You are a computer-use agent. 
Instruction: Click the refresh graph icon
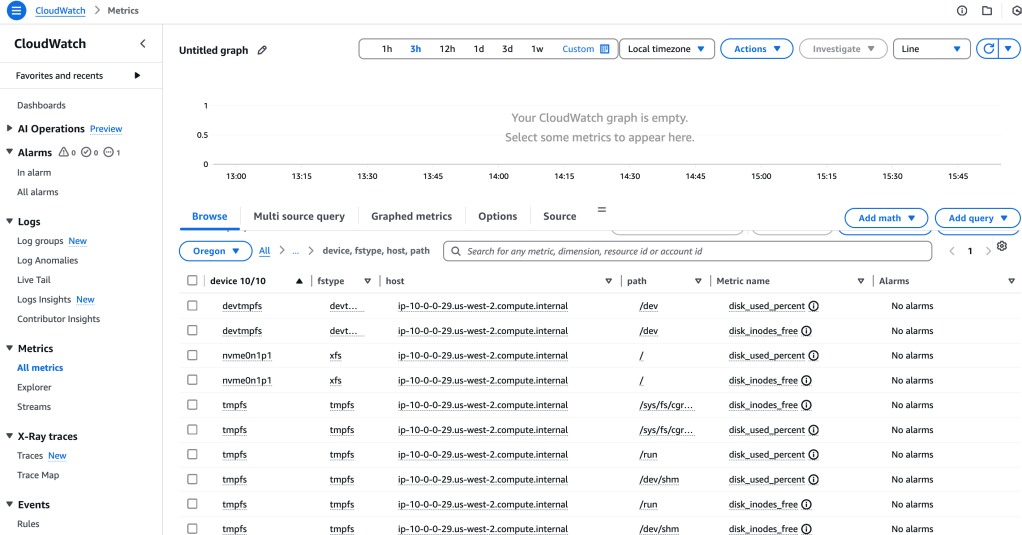pyautogui.click(x=988, y=49)
